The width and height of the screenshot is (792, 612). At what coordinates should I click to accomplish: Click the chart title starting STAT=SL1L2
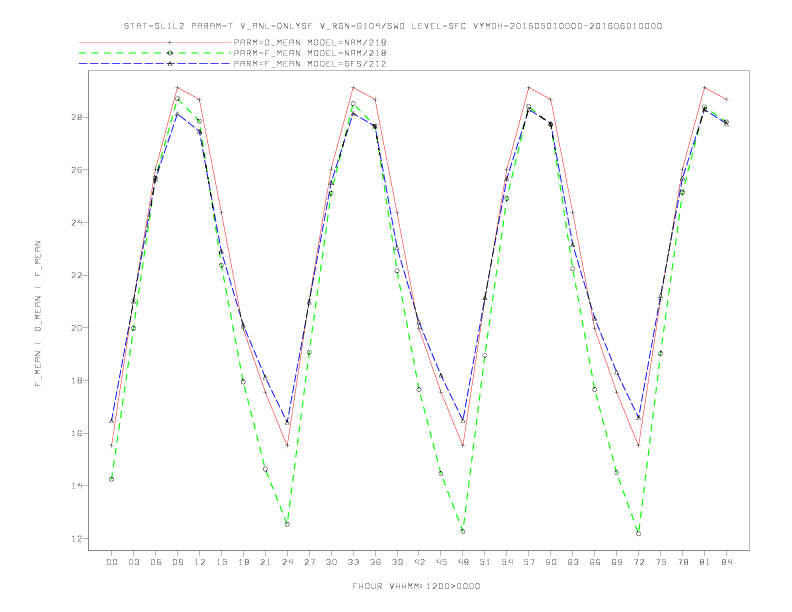393,26
